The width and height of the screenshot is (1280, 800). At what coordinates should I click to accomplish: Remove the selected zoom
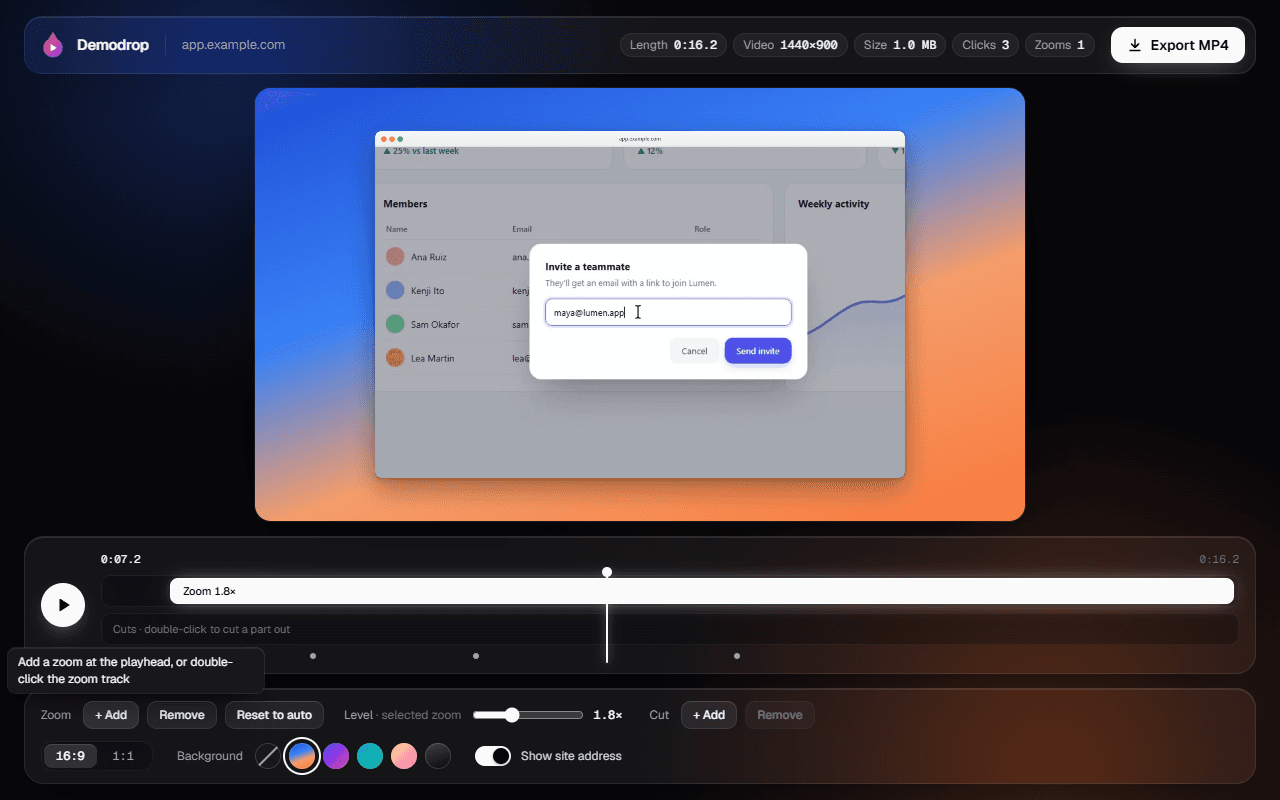(x=182, y=715)
